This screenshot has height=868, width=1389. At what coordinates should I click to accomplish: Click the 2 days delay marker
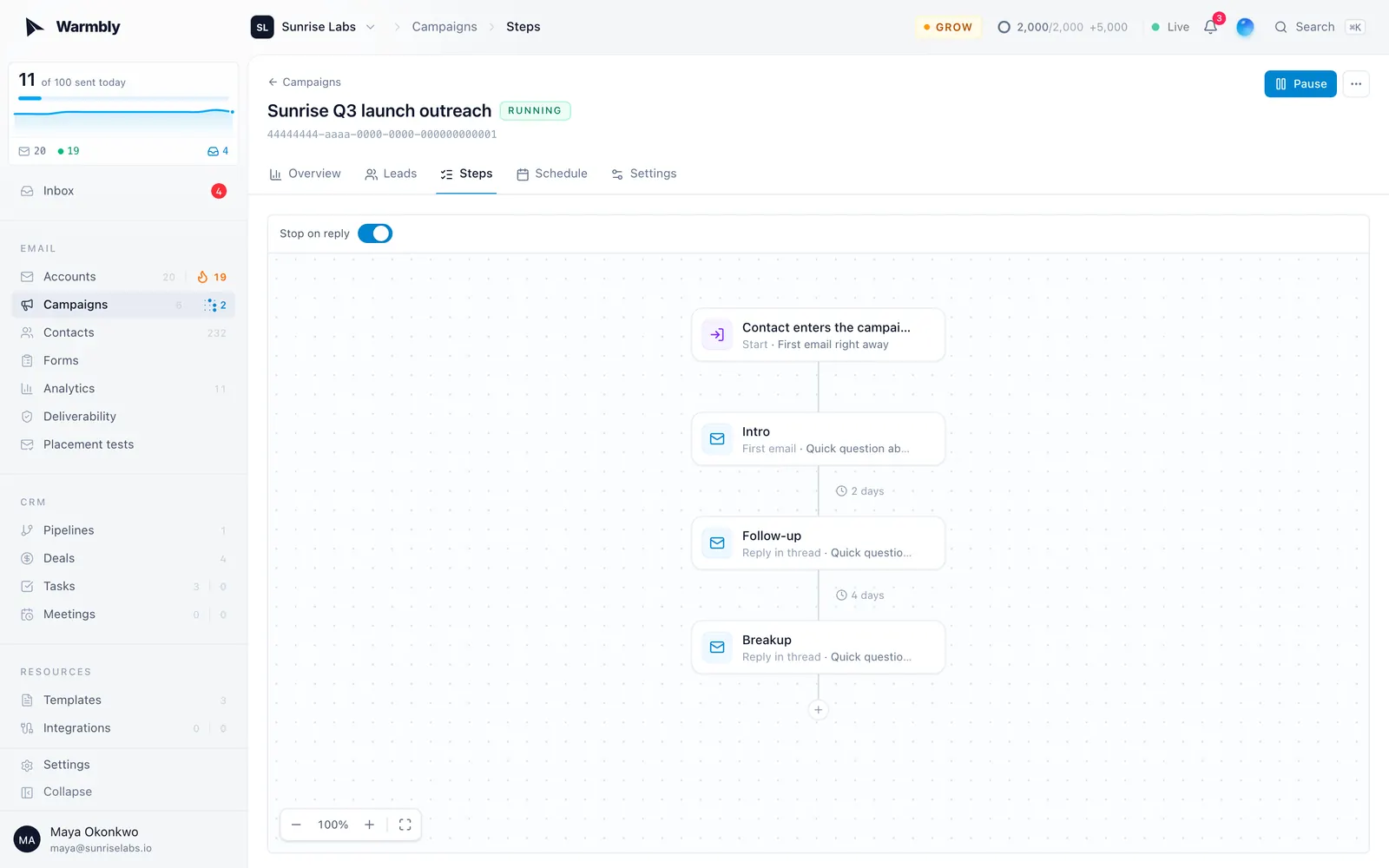click(x=860, y=491)
